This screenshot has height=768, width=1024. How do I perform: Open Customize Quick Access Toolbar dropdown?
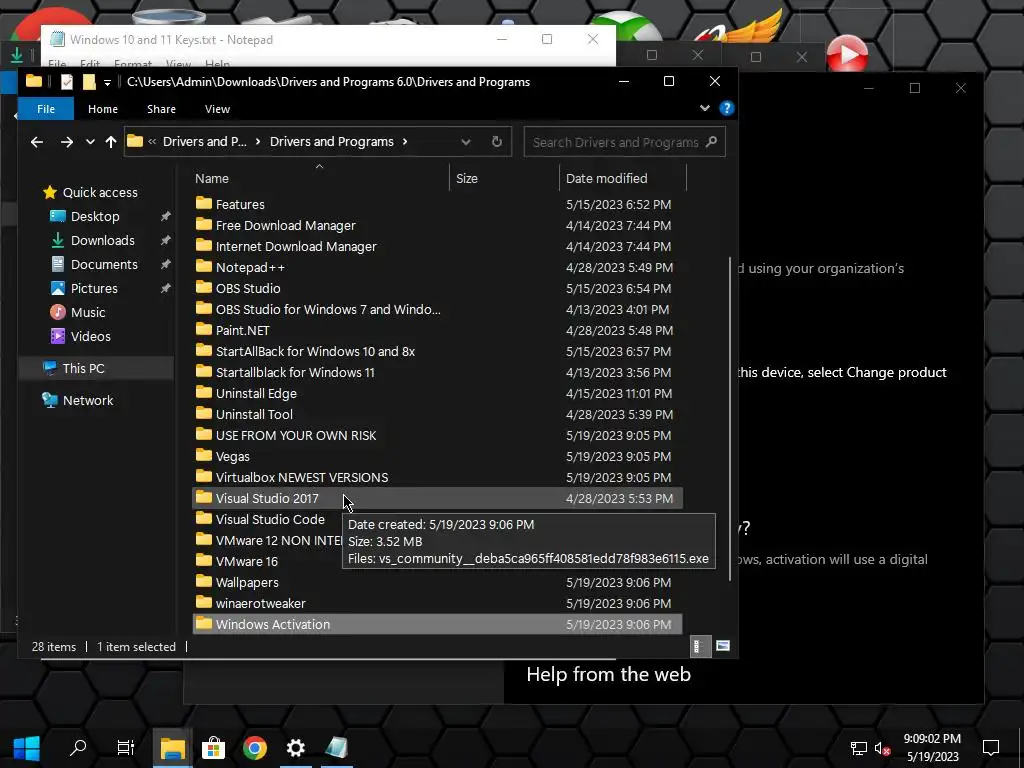pyautogui.click(x=108, y=82)
